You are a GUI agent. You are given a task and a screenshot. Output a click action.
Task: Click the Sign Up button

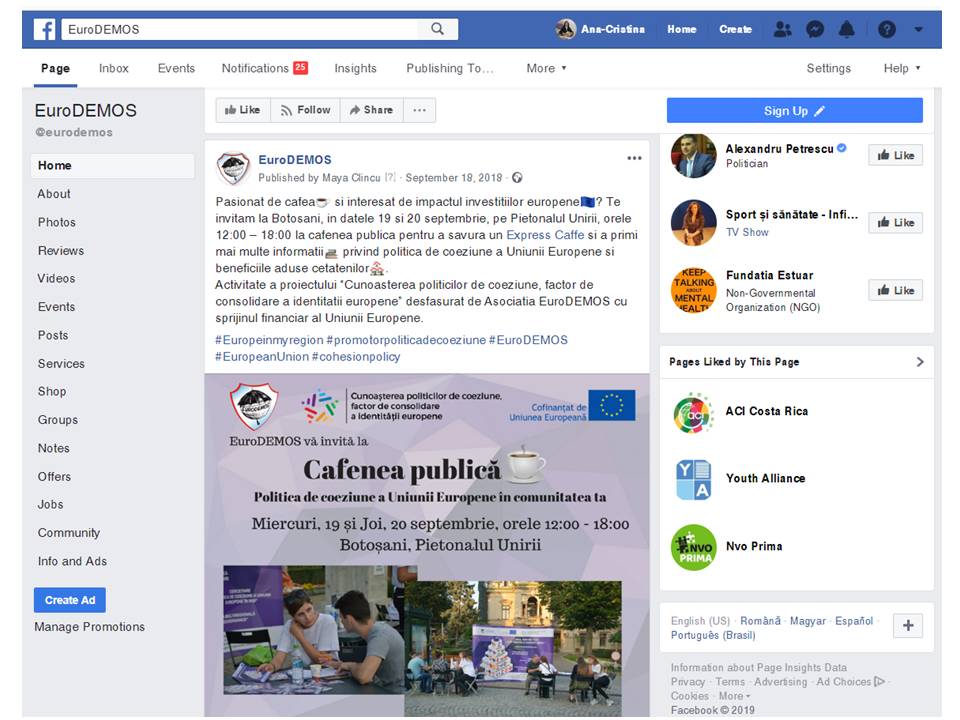795,111
